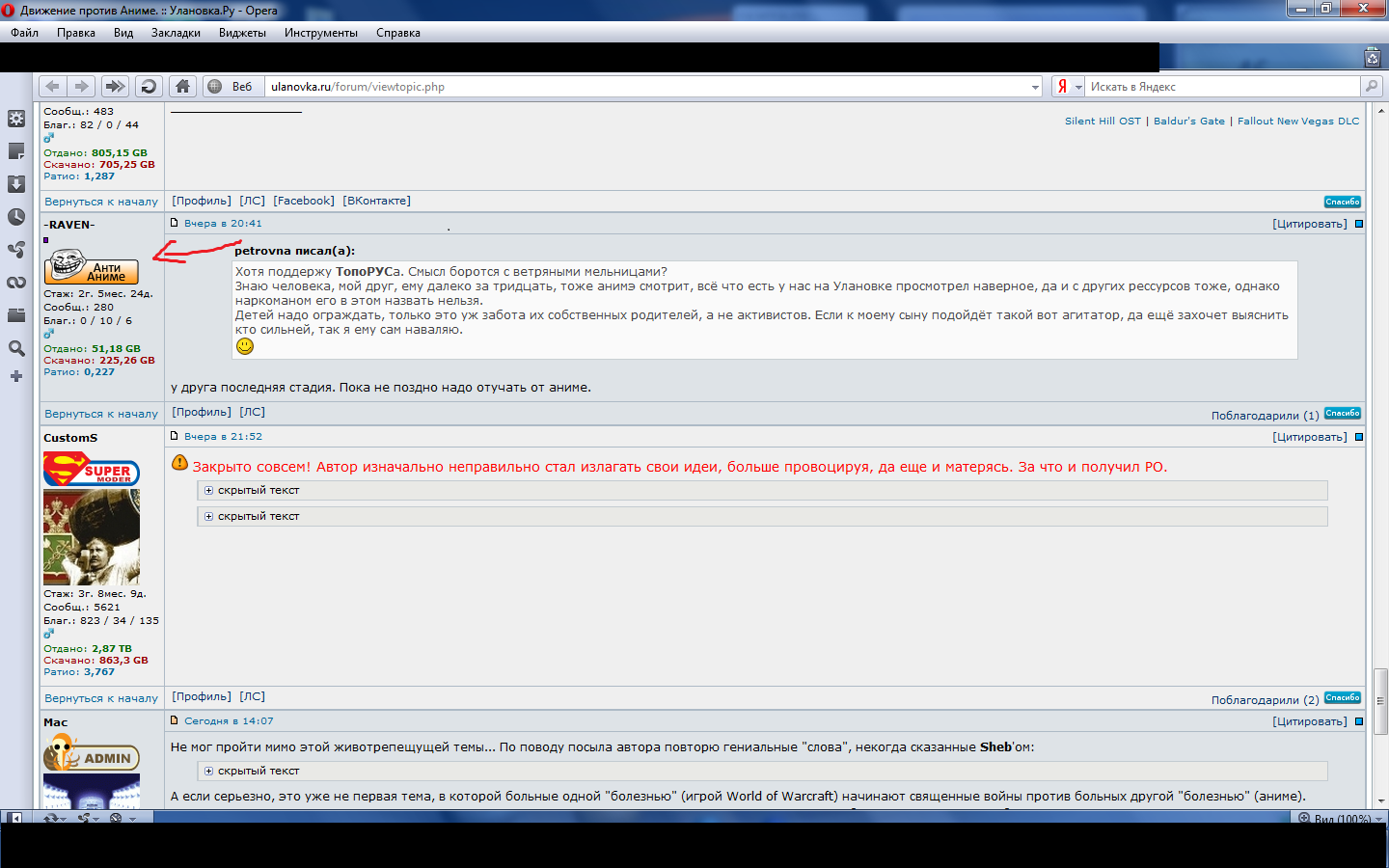Image resolution: width=1389 pixels, height=868 pixels.
Task: Click the -RAVEN- Анти Аниме rank badge
Action: click(x=92, y=267)
